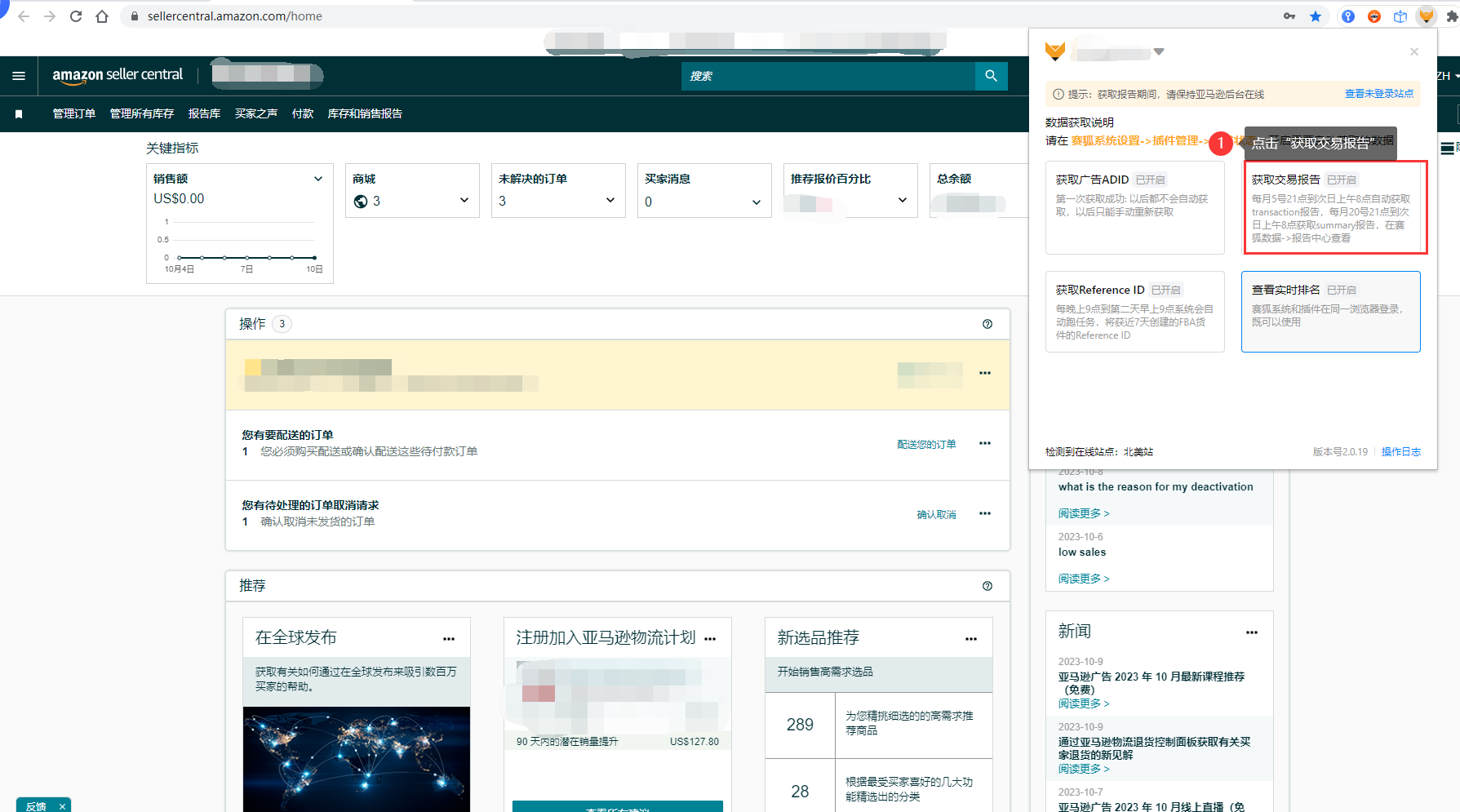Select the 获取广告ADID card
This screenshot has width=1460, height=812.
tap(1134, 207)
